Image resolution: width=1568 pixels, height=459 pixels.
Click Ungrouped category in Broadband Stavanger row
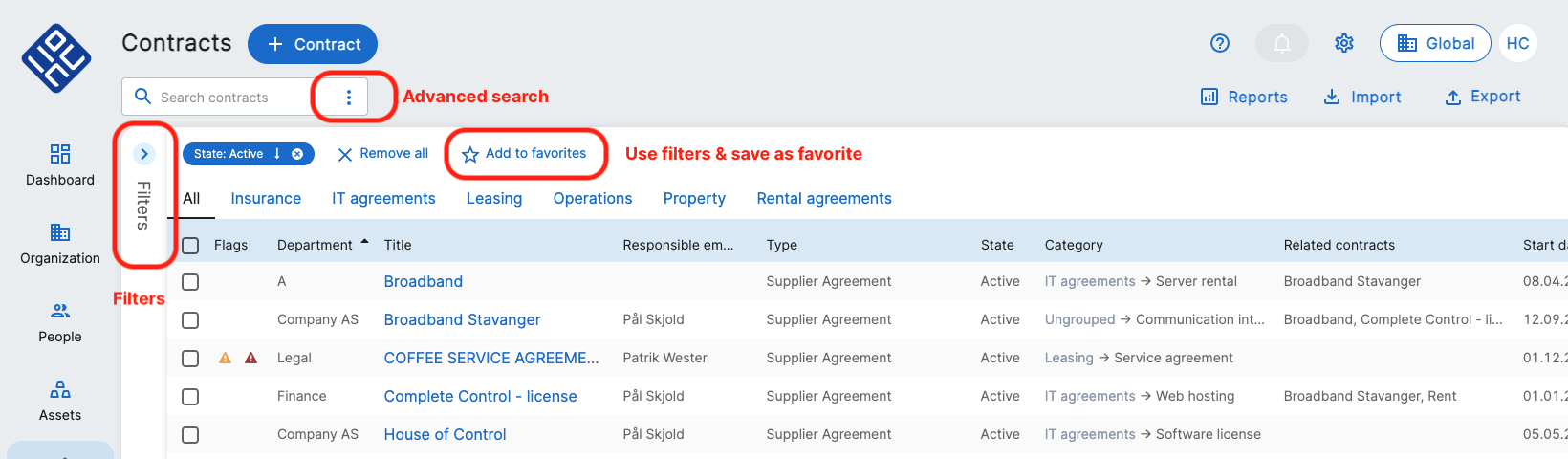1079,319
